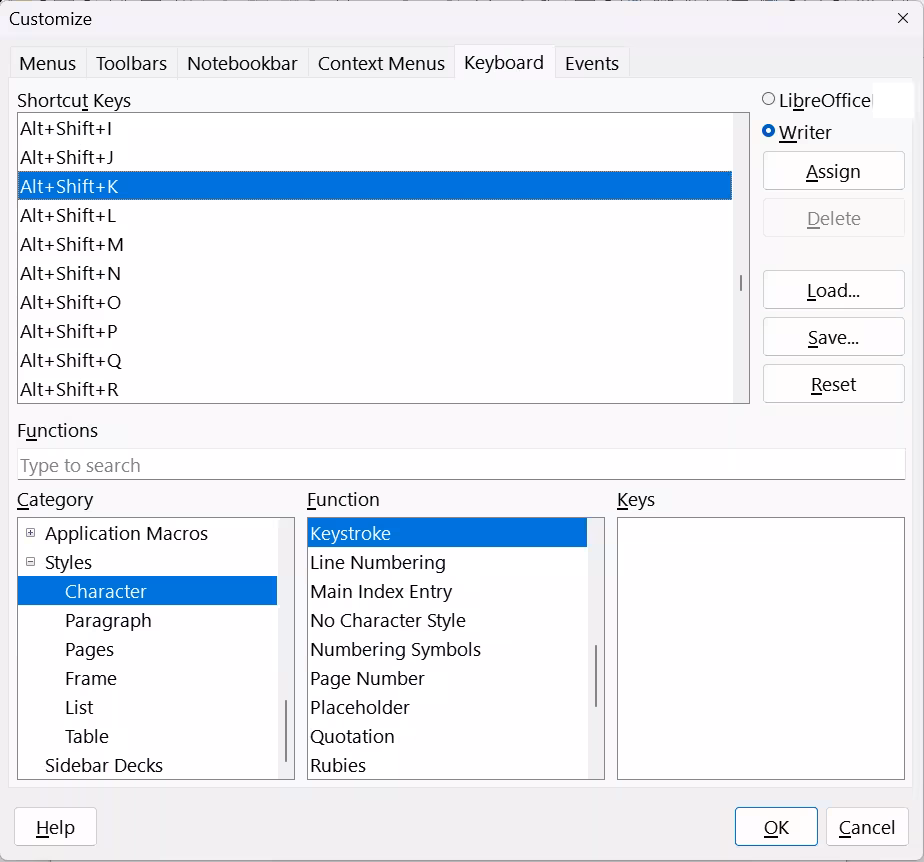Dismiss the dialog with Cancel
This screenshot has height=862, width=924.
866,827
